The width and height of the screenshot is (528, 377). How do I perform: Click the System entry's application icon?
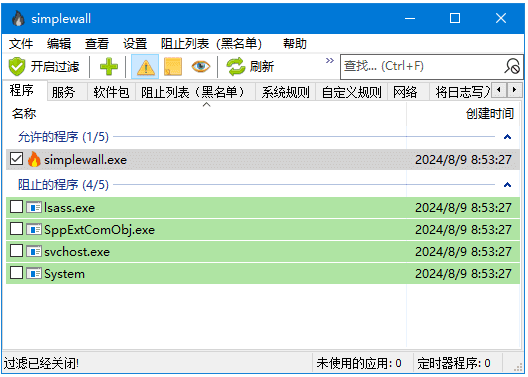click(x=34, y=273)
